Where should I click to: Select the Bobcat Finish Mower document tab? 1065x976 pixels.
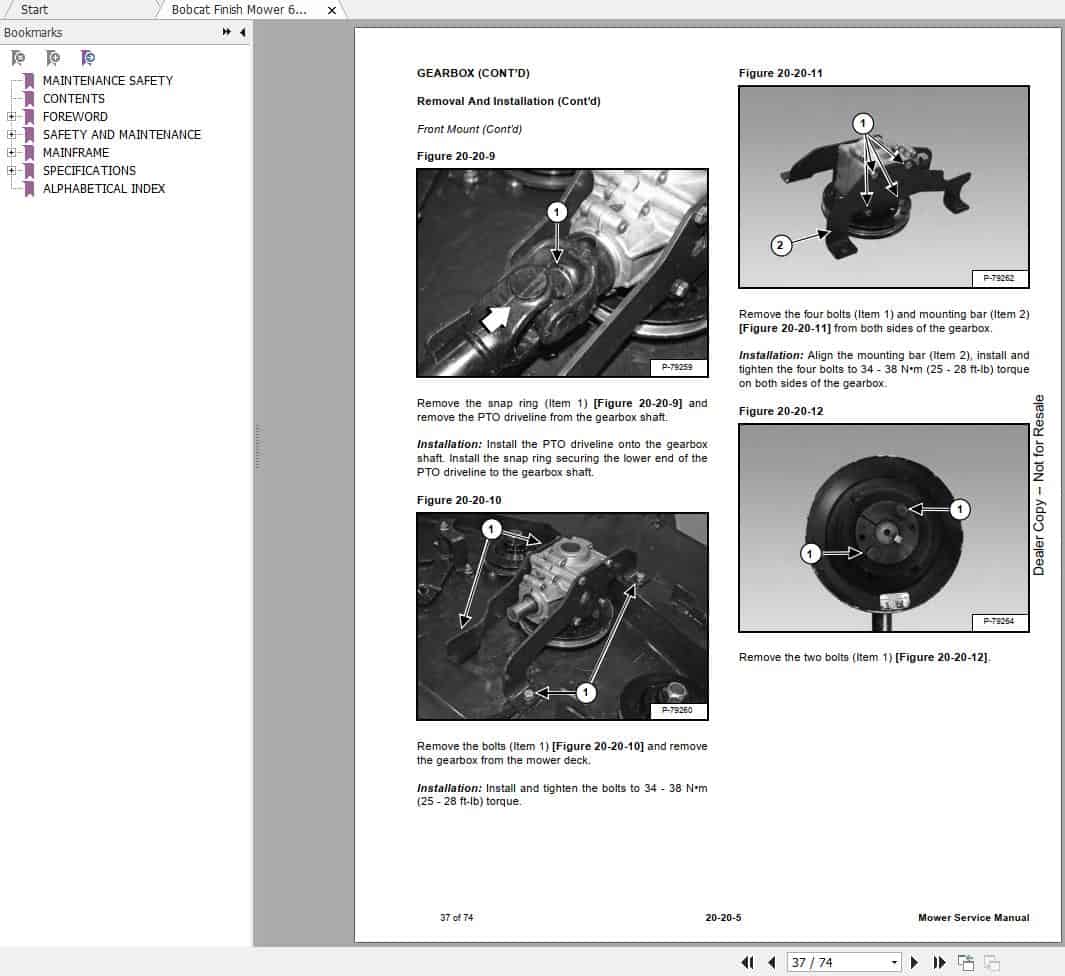point(240,9)
